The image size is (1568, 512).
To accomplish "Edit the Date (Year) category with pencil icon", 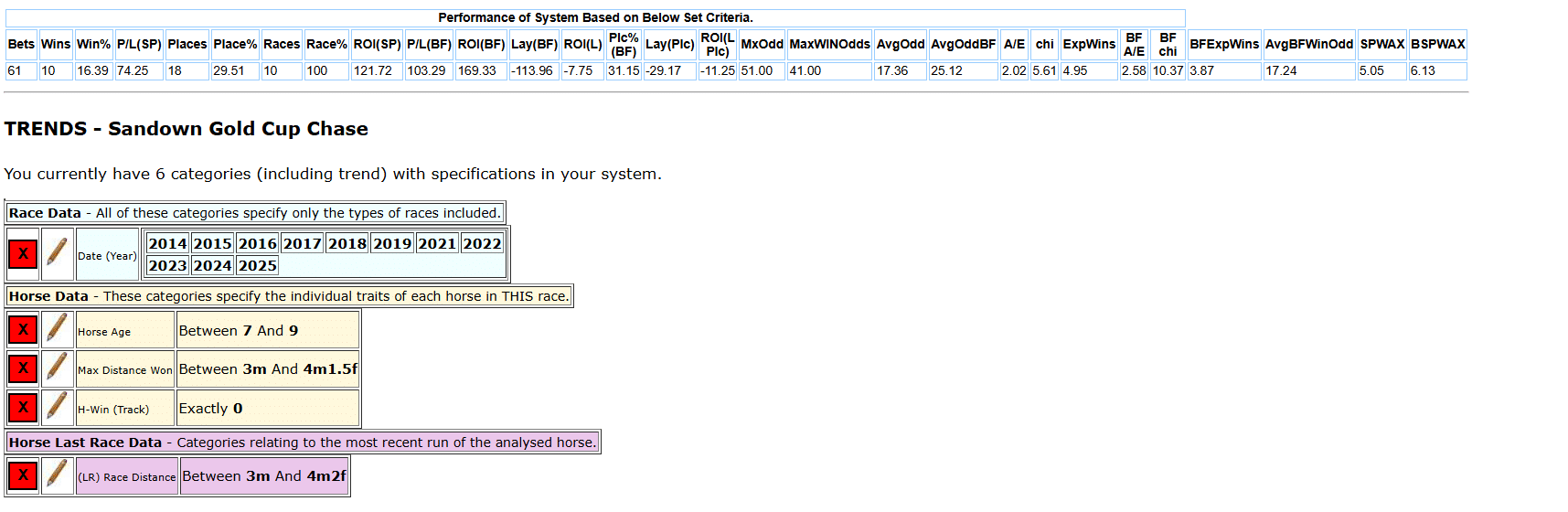I will click(x=57, y=254).
